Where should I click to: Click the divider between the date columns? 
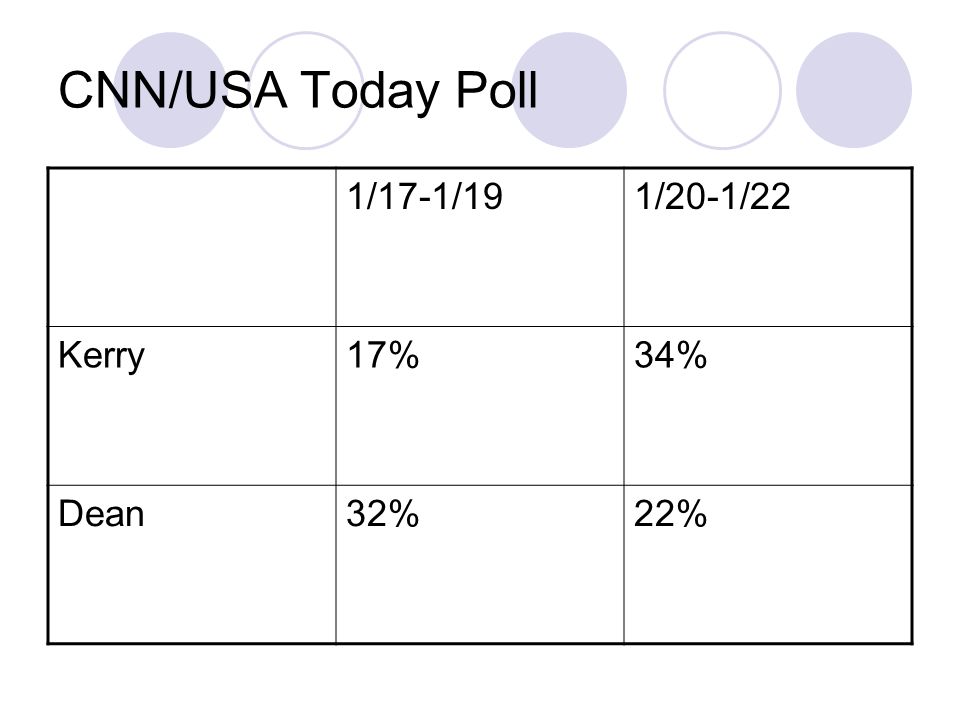(624, 406)
